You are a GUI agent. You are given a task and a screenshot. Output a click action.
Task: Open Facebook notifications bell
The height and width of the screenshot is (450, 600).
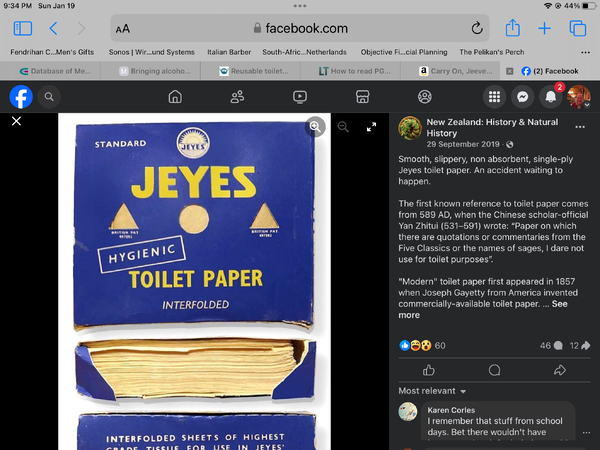[551, 96]
